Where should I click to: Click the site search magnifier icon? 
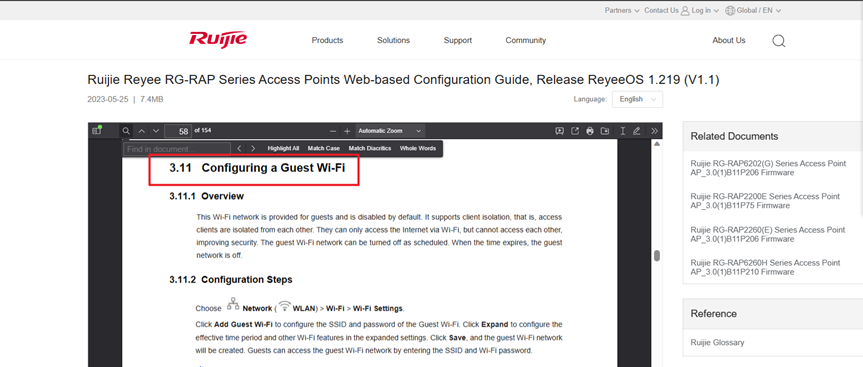coord(778,41)
